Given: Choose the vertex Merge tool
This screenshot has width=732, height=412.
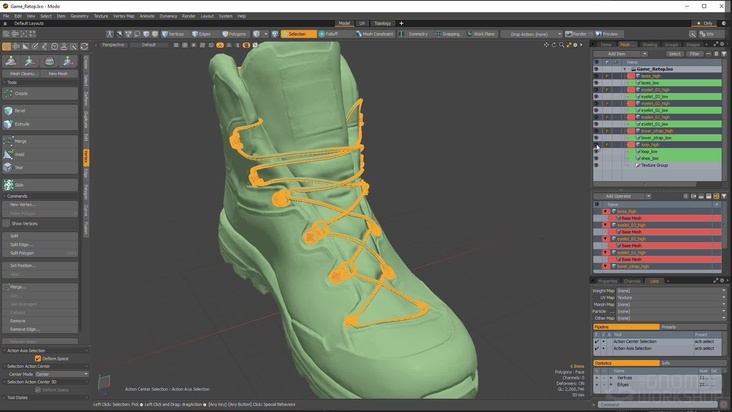Looking at the screenshot, I should coord(40,141).
